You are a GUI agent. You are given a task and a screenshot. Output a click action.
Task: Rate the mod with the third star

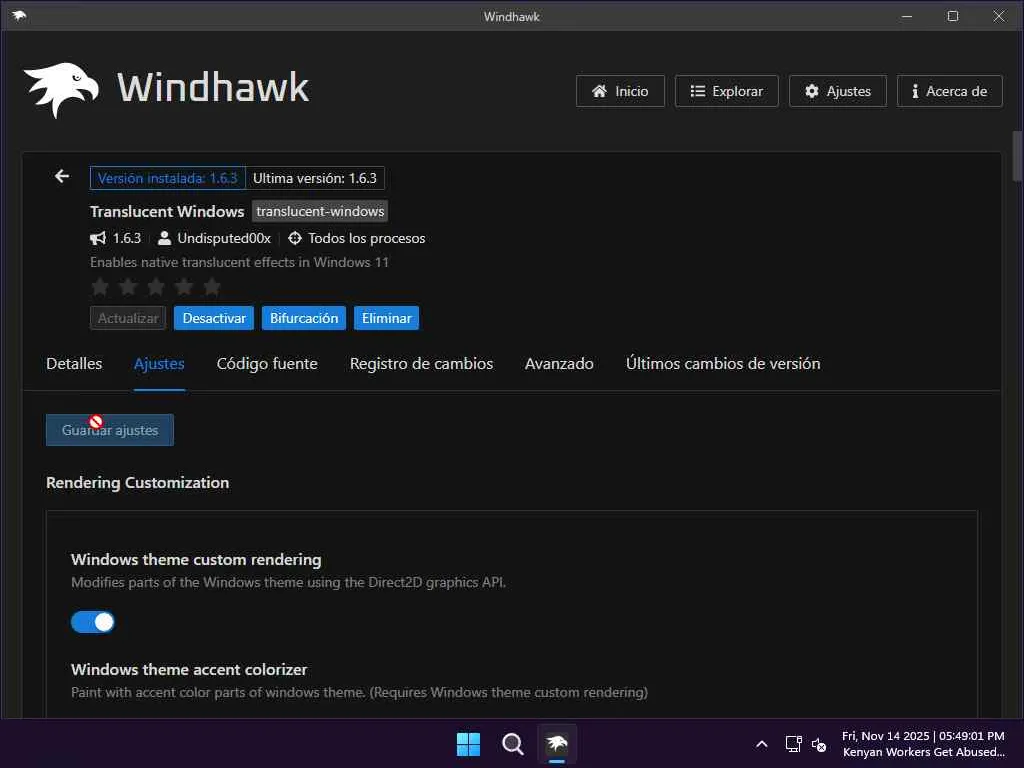pos(156,286)
